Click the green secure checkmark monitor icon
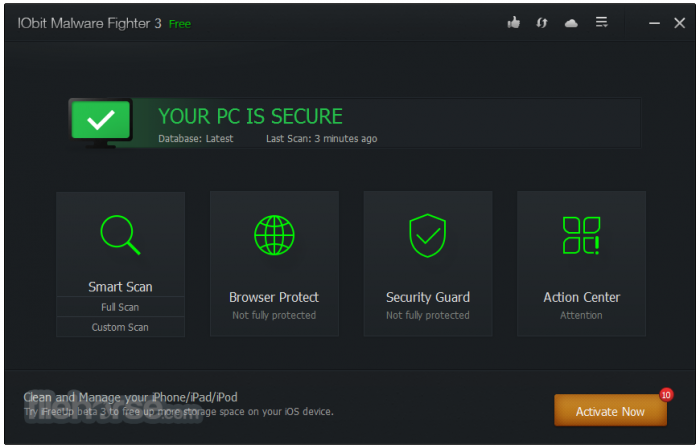The image size is (700, 448). click(99, 121)
